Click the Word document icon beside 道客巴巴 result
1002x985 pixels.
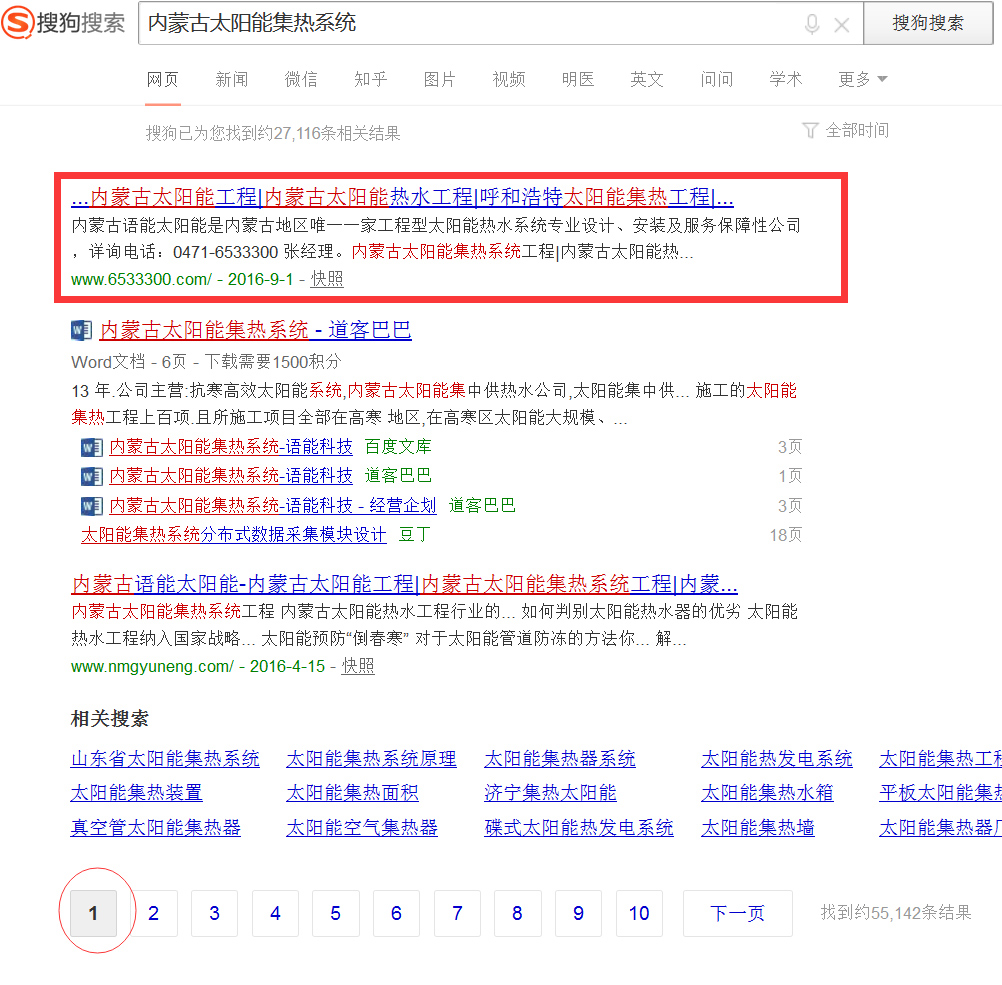tap(91, 476)
